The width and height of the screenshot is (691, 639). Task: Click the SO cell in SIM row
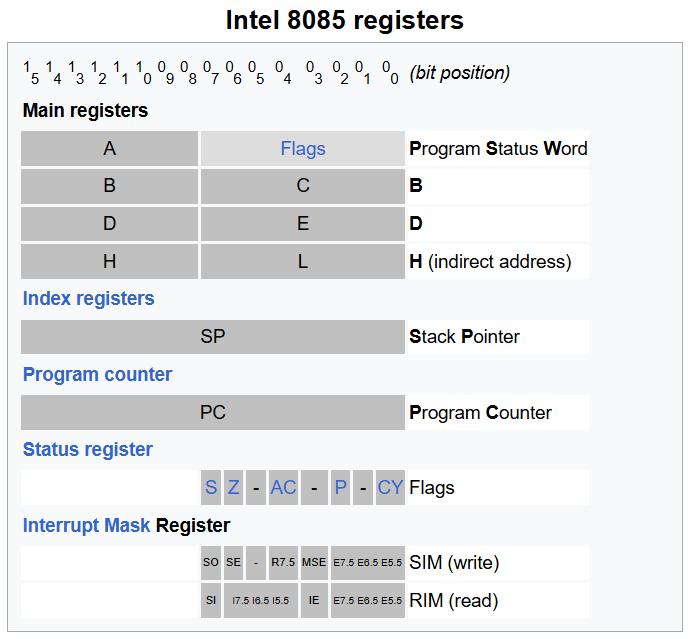210,563
